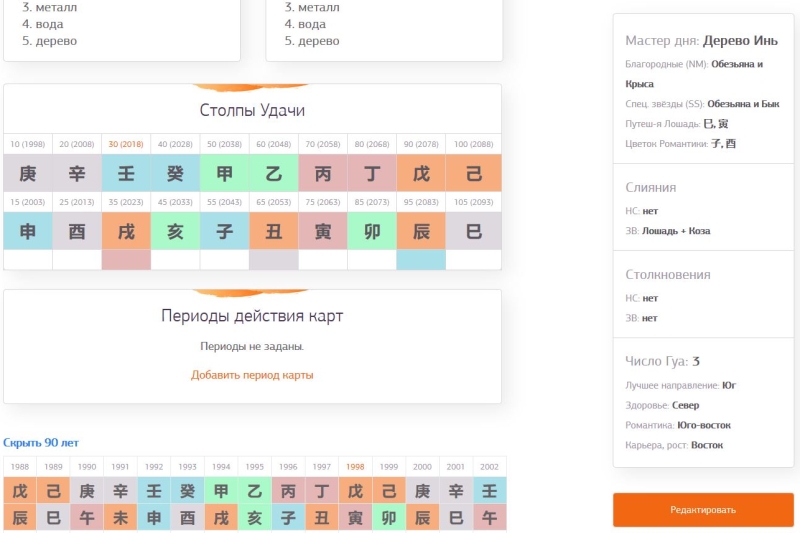The height and width of the screenshot is (533, 800).
Task: Select the 壬 stem tile under 30 (2018)
Action: pyautogui.click(x=126, y=173)
